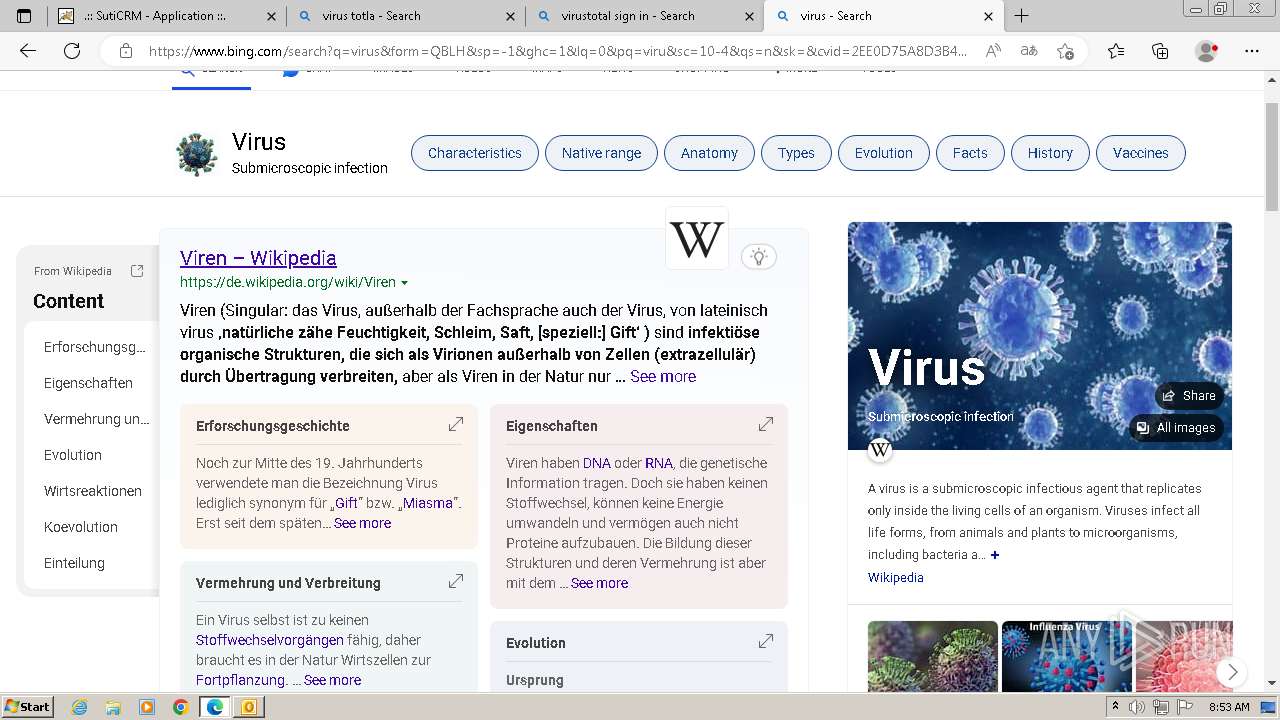Open the translate icon in the address bar
The image size is (1280, 720).
click(x=1028, y=51)
